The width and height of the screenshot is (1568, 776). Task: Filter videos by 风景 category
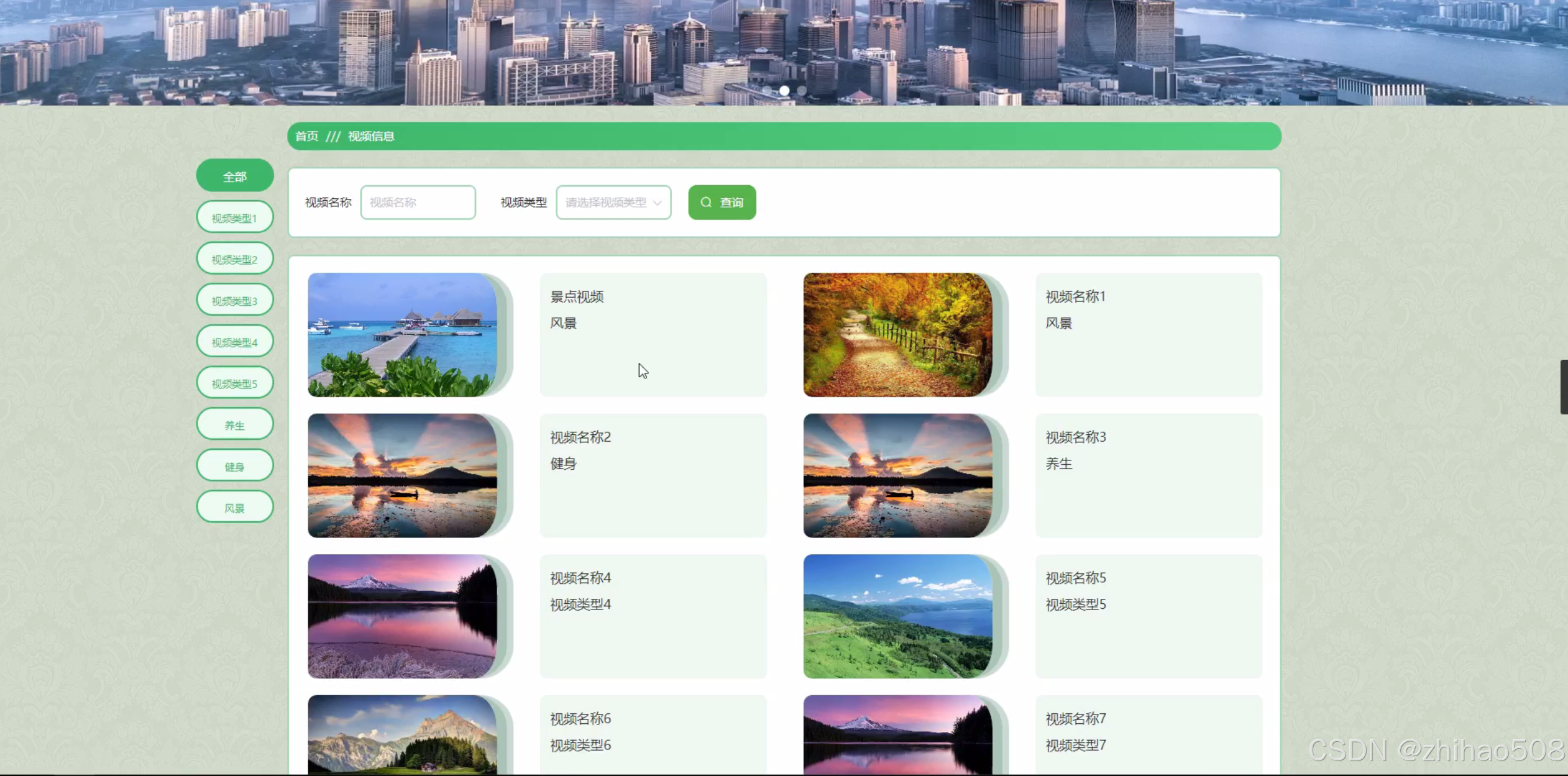235,508
